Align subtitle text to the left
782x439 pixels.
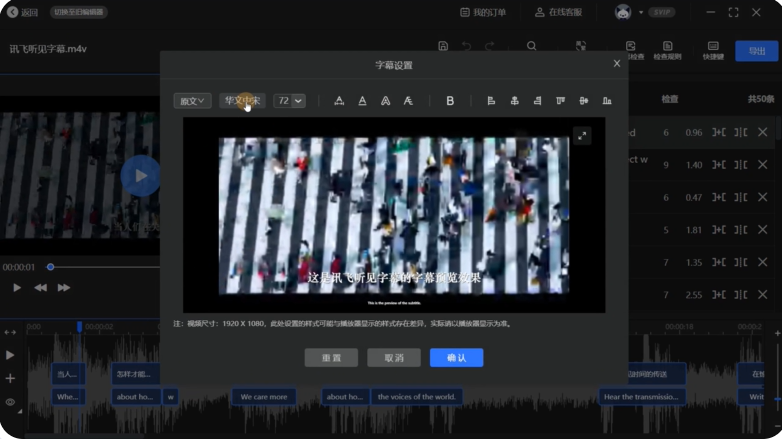(x=491, y=101)
